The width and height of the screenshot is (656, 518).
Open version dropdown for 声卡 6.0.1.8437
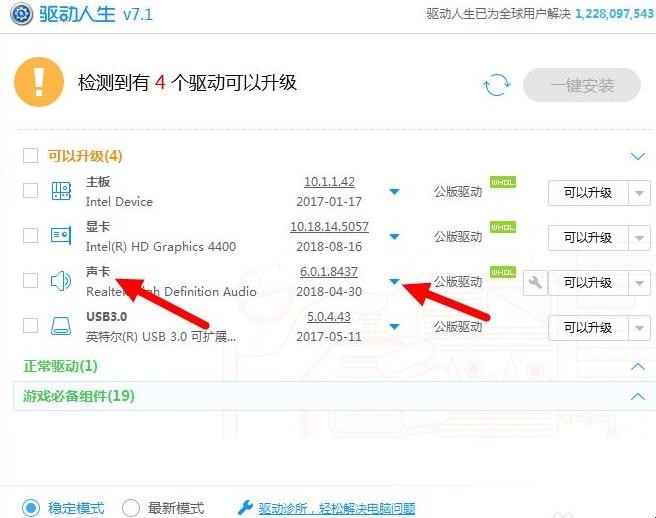point(394,281)
